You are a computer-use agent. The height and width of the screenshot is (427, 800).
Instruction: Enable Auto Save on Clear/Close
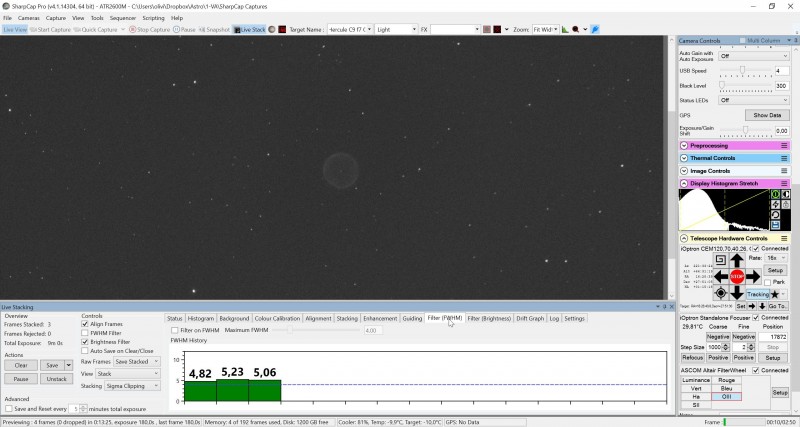pos(85,351)
